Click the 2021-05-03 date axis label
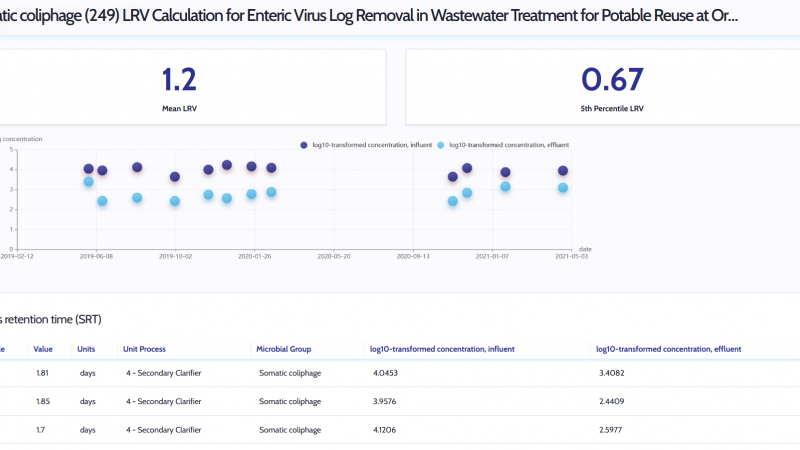Image resolution: width=800 pixels, height=450 pixels. coord(571,256)
